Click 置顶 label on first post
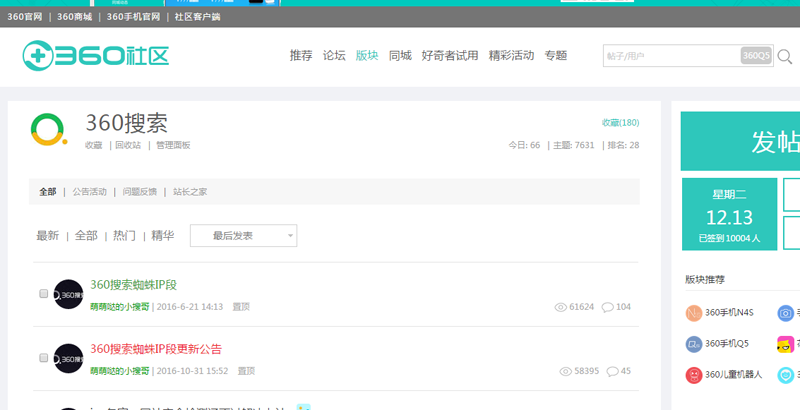The image size is (800, 410). (241, 307)
